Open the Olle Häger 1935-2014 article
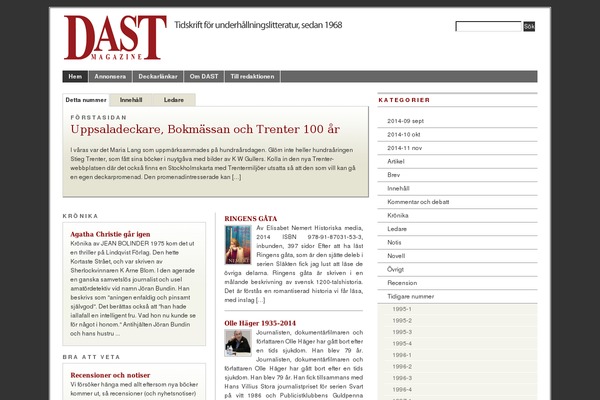The width and height of the screenshot is (600, 400). 260,323
